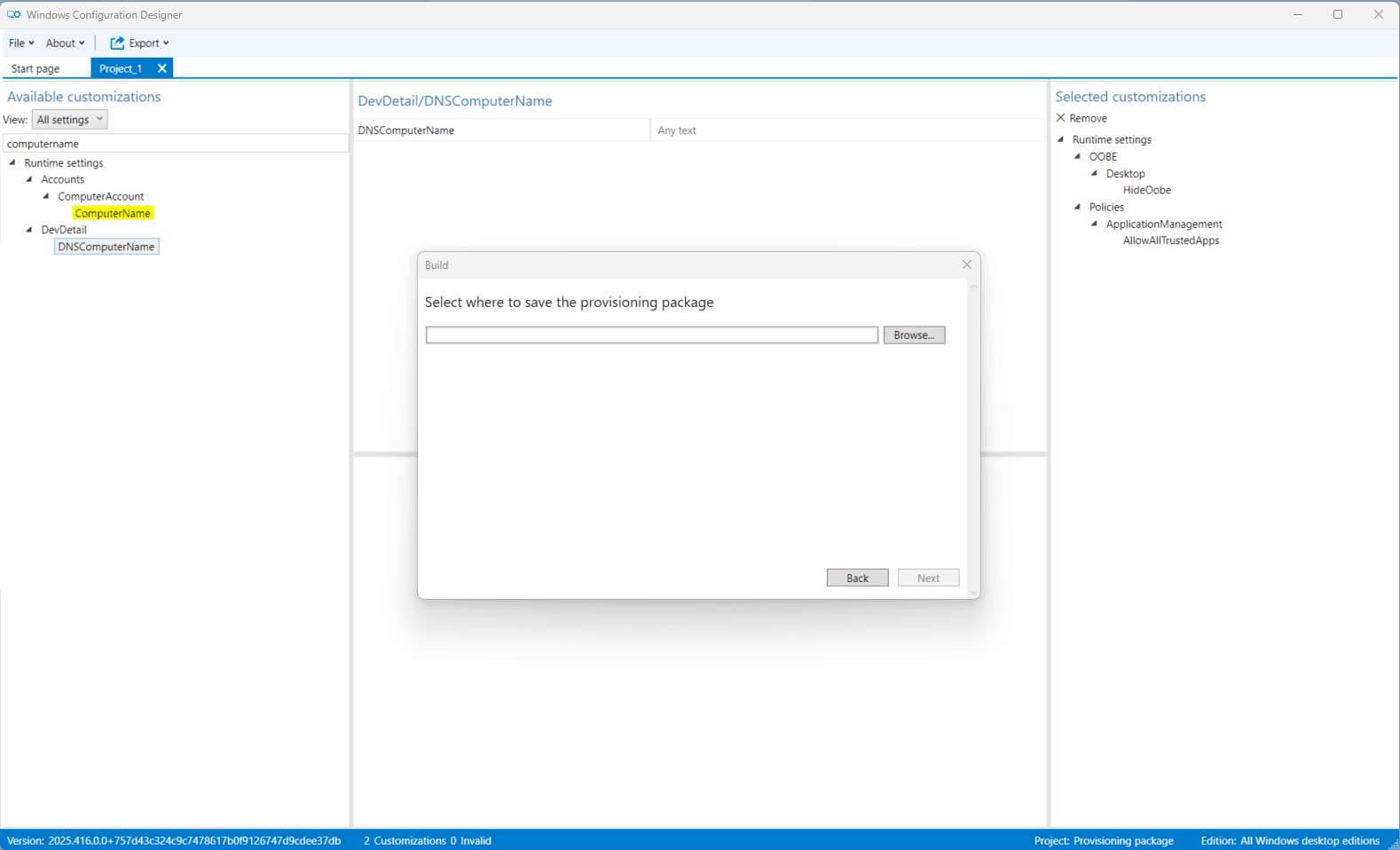The height and width of the screenshot is (850, 1400).
Task: Minimize the Configuration Designer window
Action: pos(1298,14)
